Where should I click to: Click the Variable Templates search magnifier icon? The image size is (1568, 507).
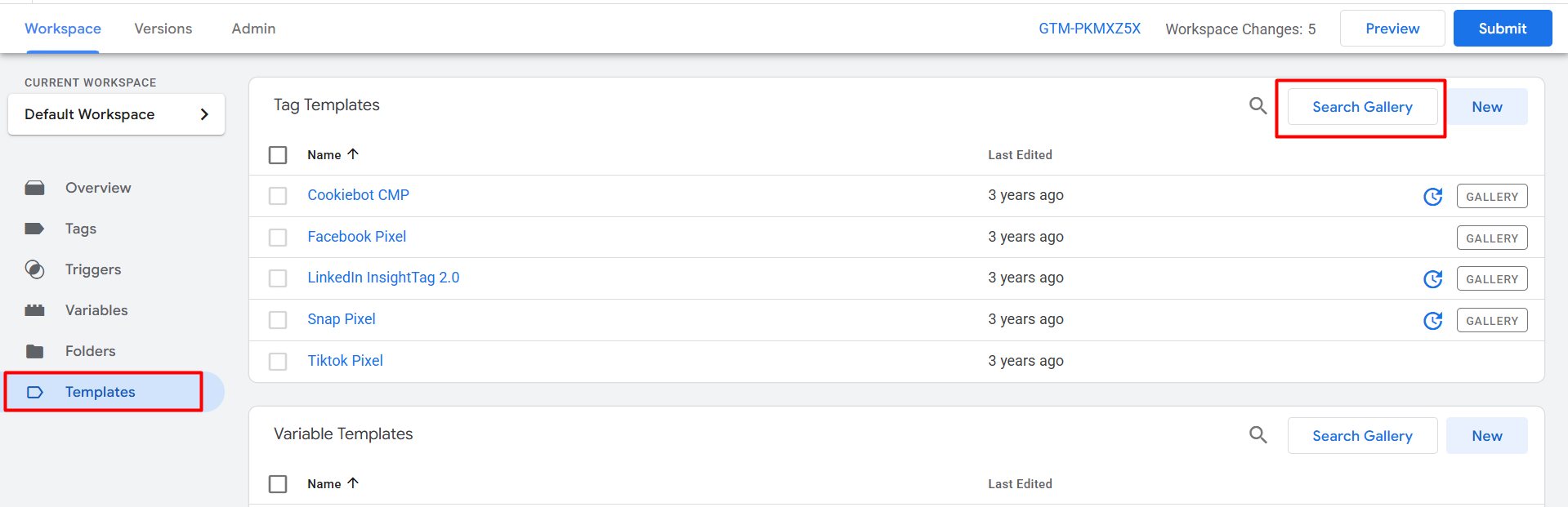[x=1258, y=435]
